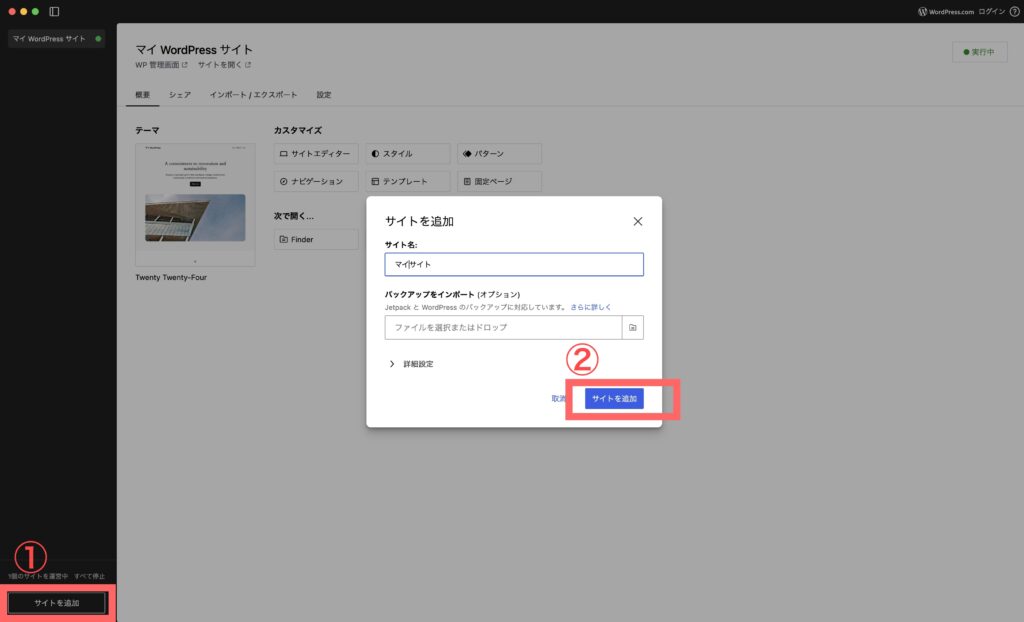
Task: Click the すべて停止 link in sidebar
Action: tap(89, 576)
